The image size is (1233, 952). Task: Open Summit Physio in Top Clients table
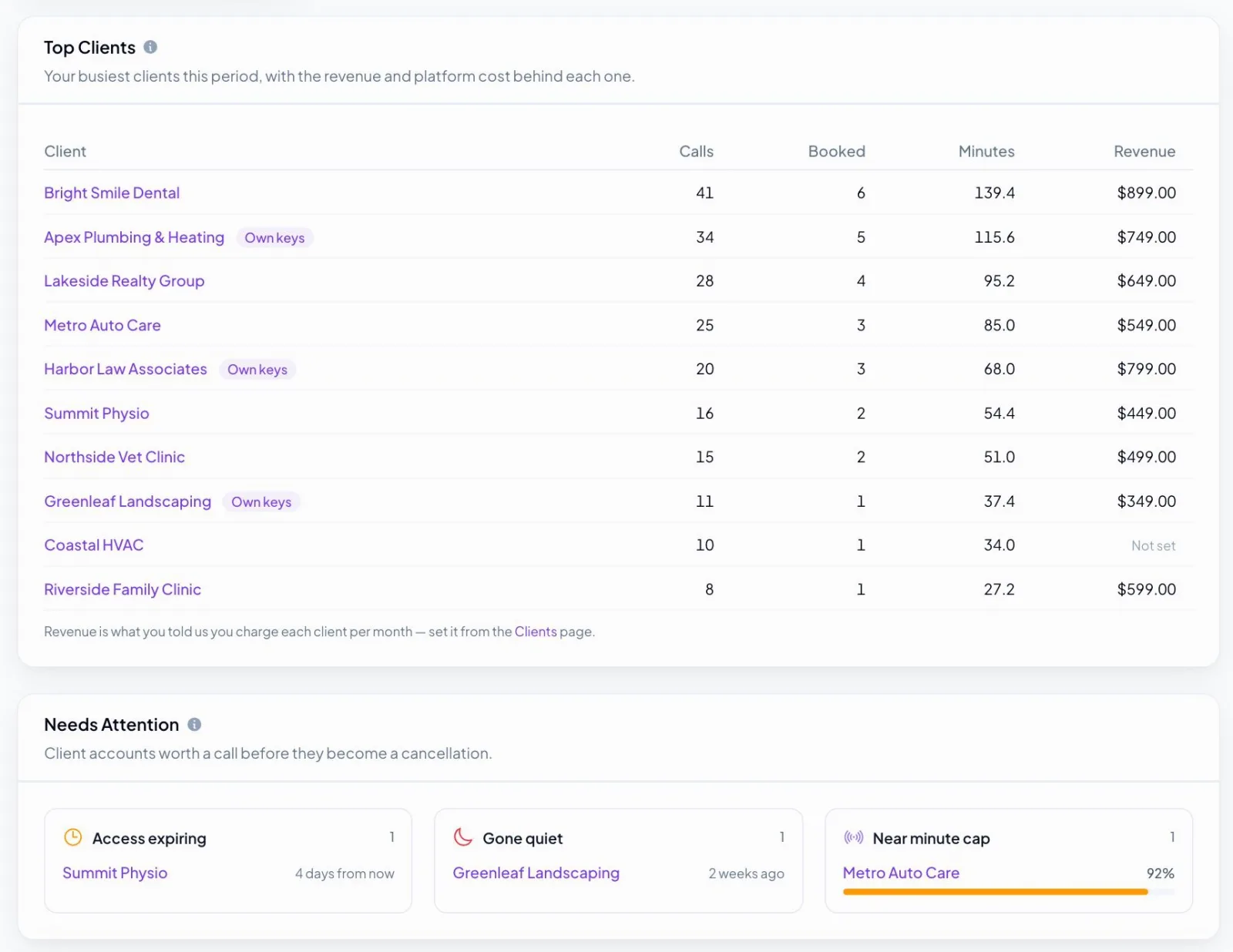(x=96, y=414)
